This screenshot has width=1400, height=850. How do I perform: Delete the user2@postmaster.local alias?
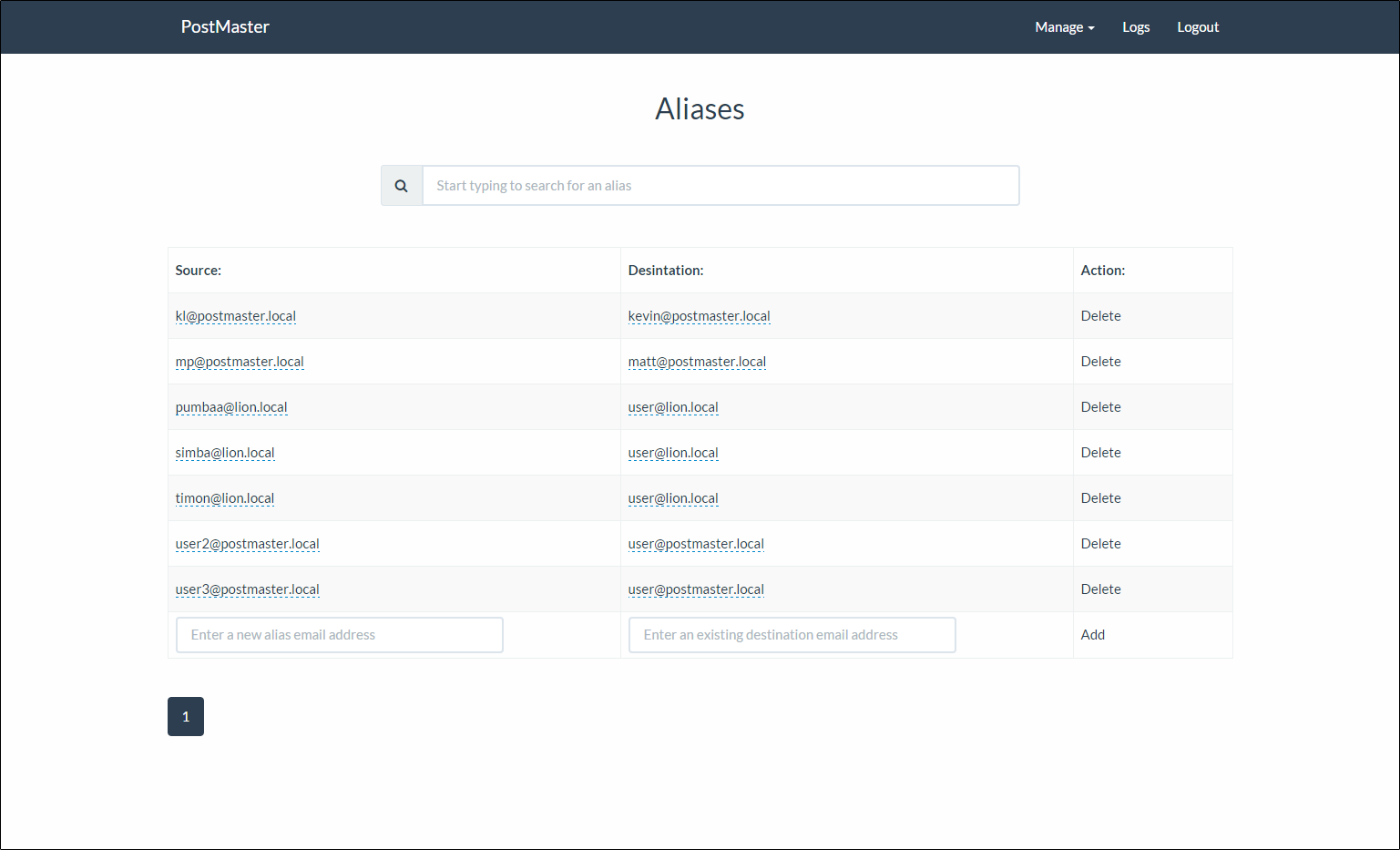pos(1100,544)
